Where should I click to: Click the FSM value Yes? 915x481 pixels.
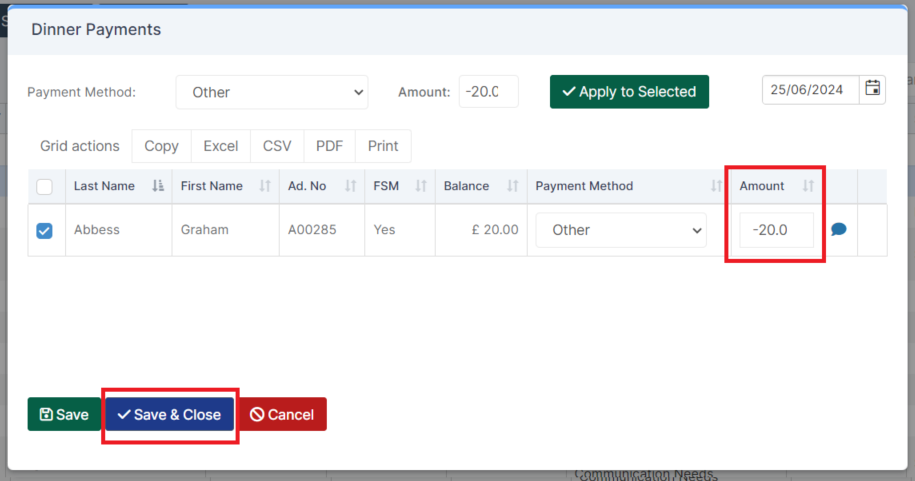pyautogui.click(x=385, y=229)
